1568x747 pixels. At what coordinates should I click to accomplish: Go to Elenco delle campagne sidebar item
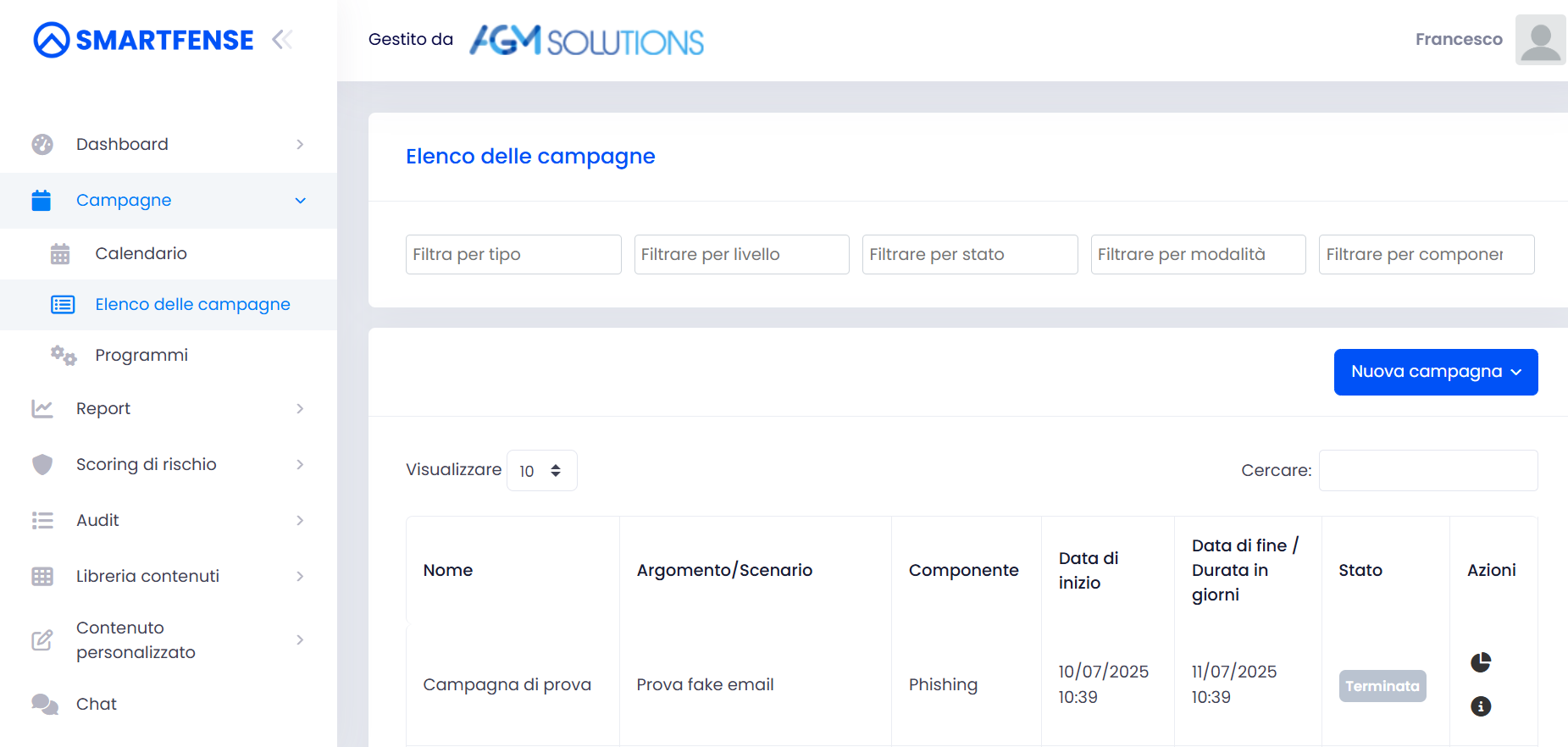[x=192, y=305]
